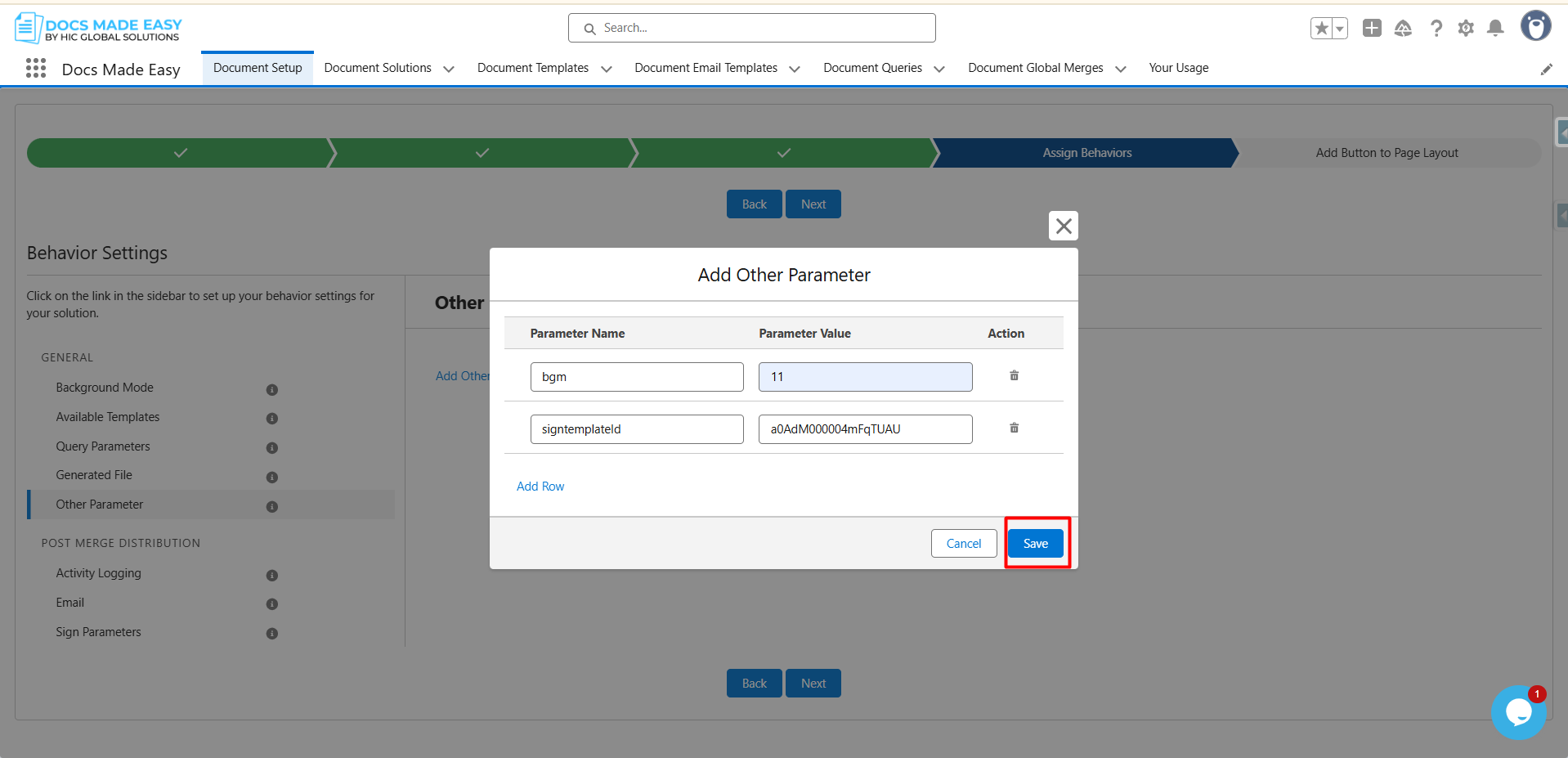Edit the a0AdM000004mFqTUAU value field

(866, 429)
